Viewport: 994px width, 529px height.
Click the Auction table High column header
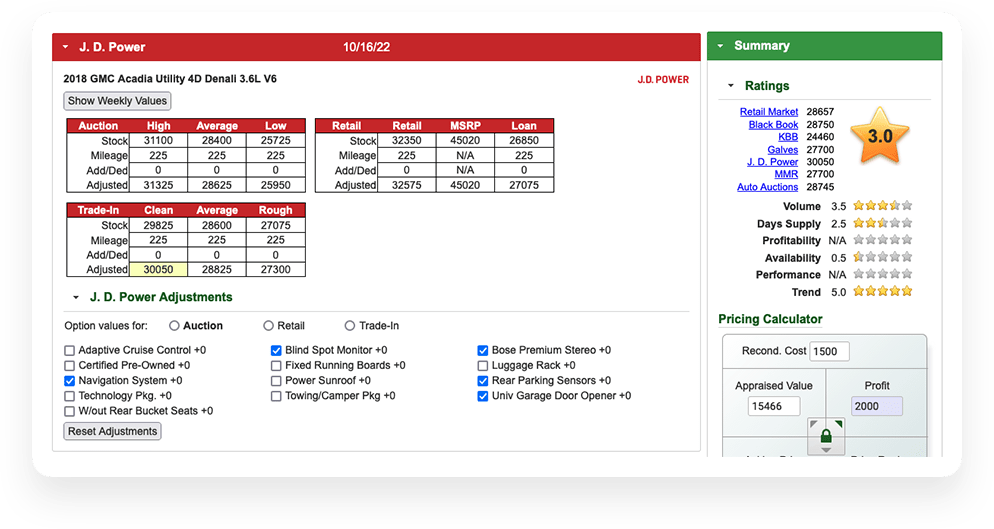click(x=158, y=126)
